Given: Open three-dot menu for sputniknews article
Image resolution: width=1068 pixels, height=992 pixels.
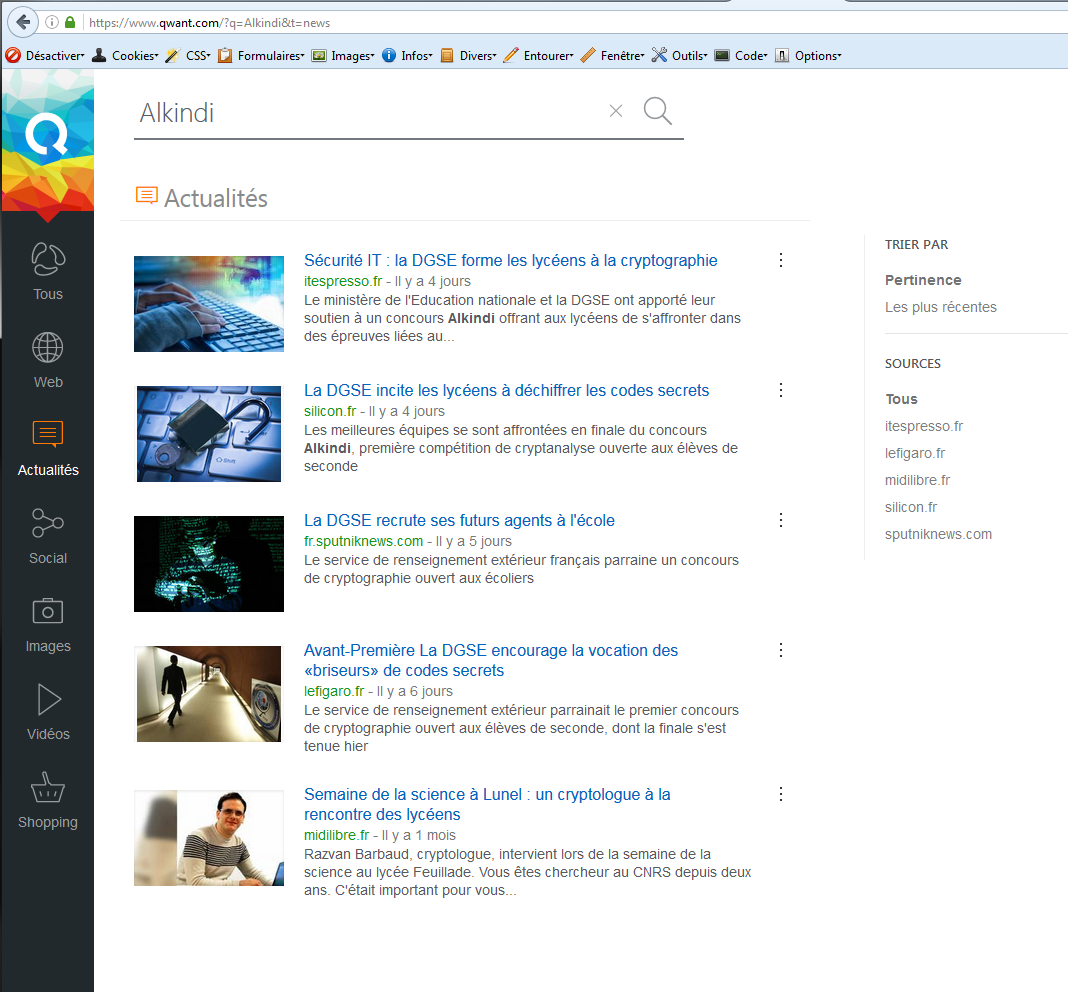Looking at the screenshot, I should 781,520.
